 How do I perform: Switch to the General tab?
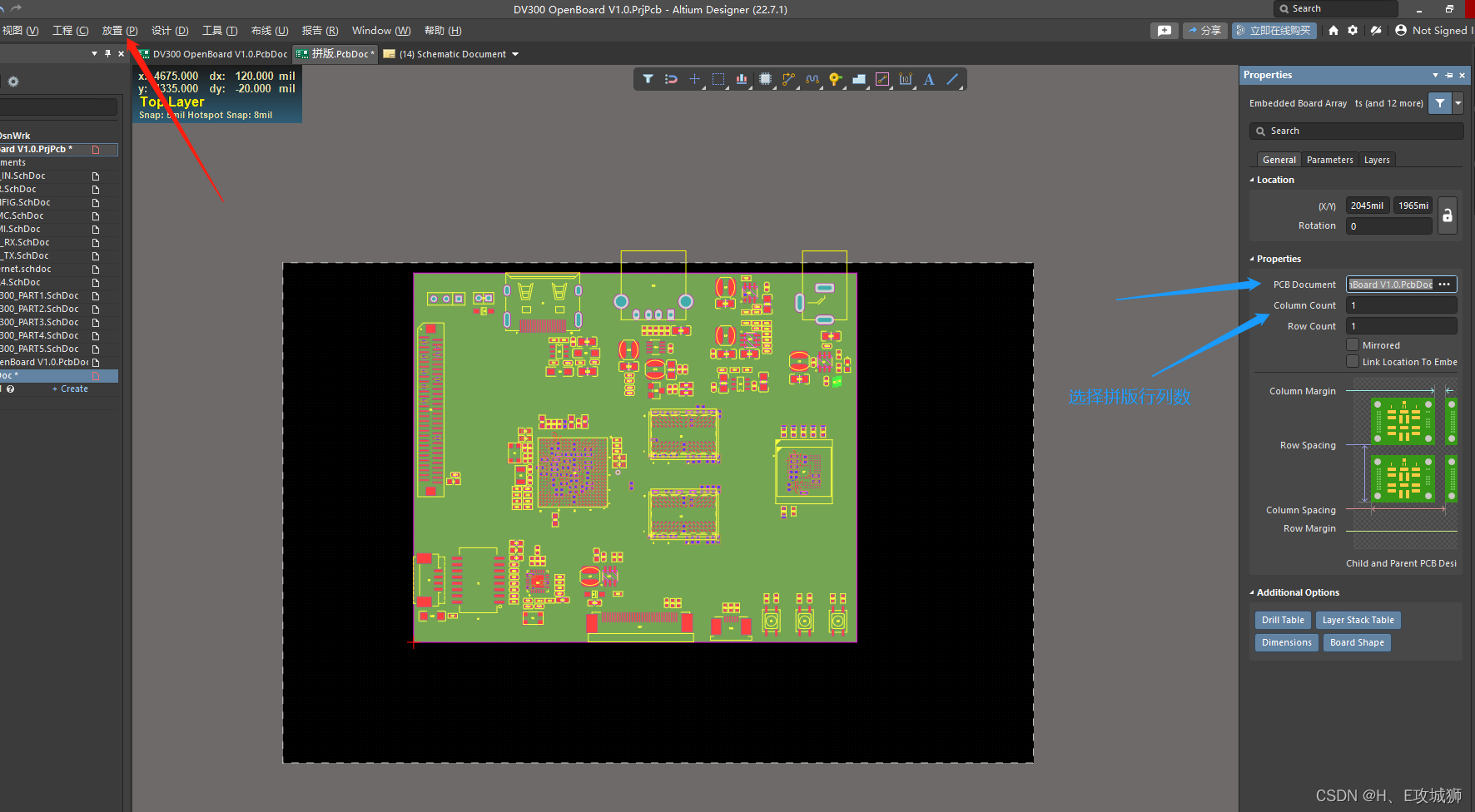1279,160
